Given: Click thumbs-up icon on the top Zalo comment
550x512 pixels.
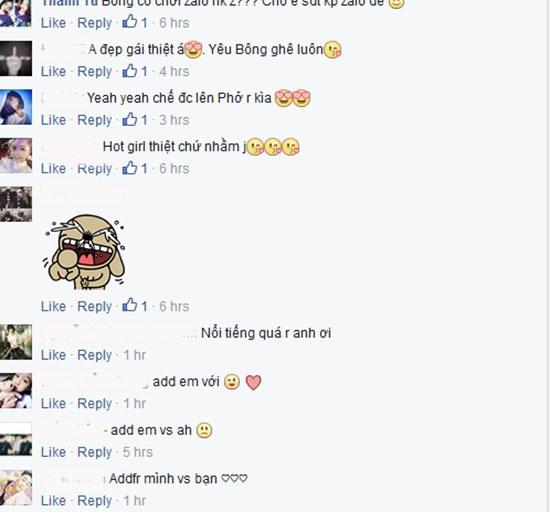Looking at the screenshot, I should [129, 22].
